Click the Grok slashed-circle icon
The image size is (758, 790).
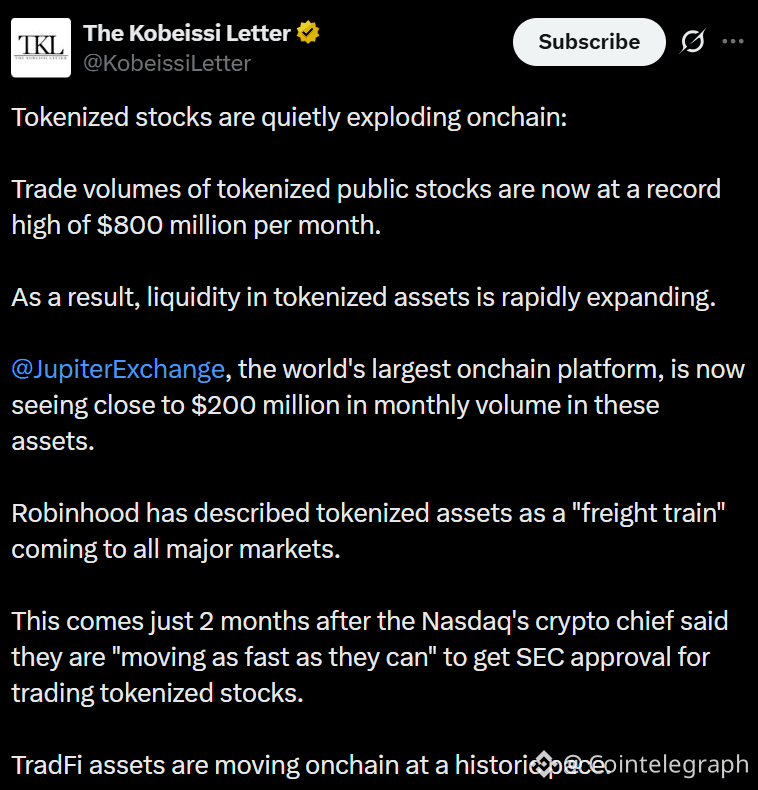pos(692,42)
